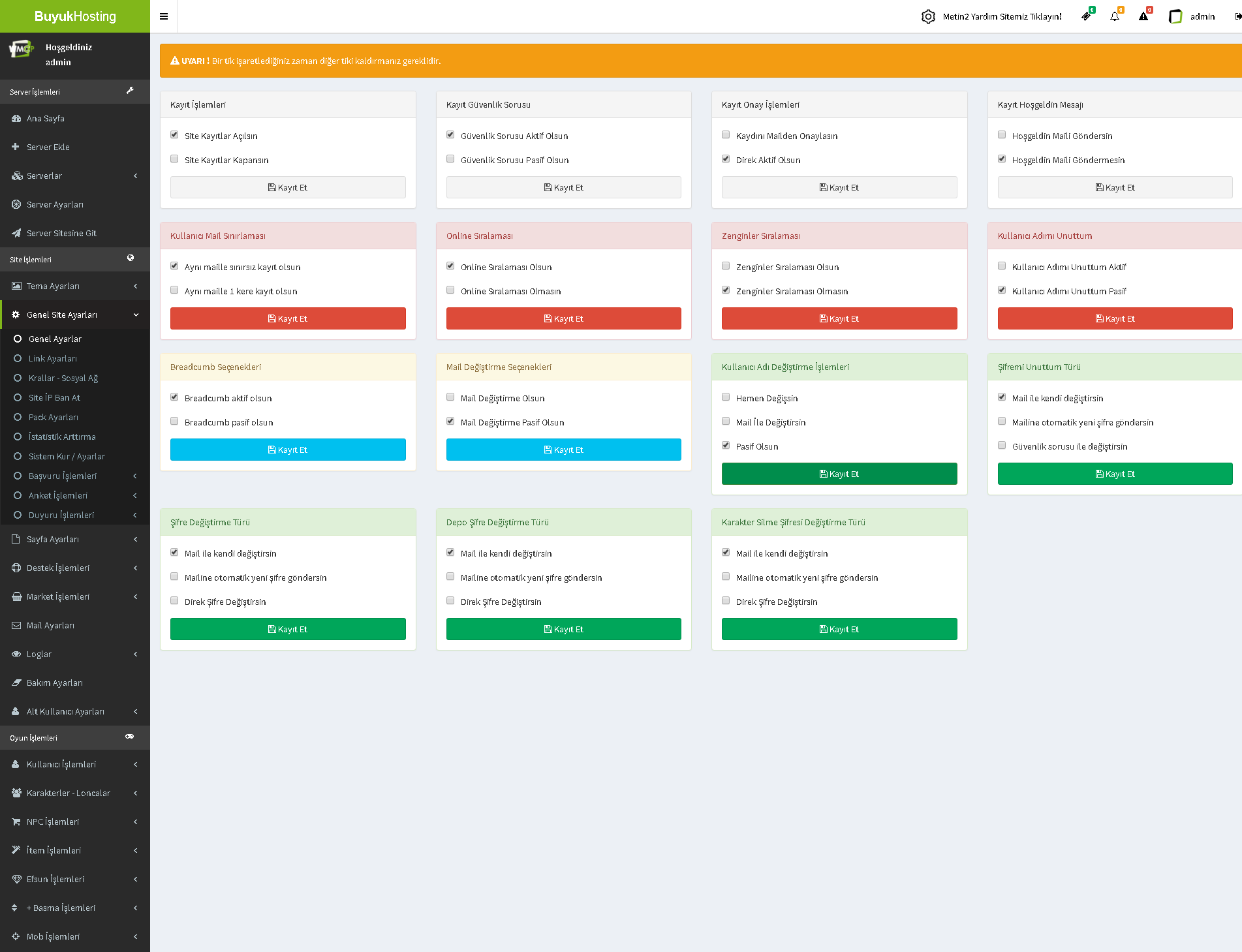Viewport: 1242px width, 952px height.
Task: Open the ticket icon in top bar
Action: click(x=1086, y=16)
